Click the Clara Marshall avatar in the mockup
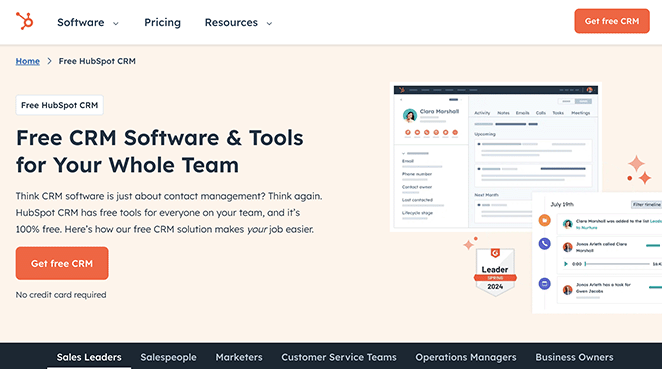Image resolution: width=662 pixels, height=369 pixels. point(410,115)
